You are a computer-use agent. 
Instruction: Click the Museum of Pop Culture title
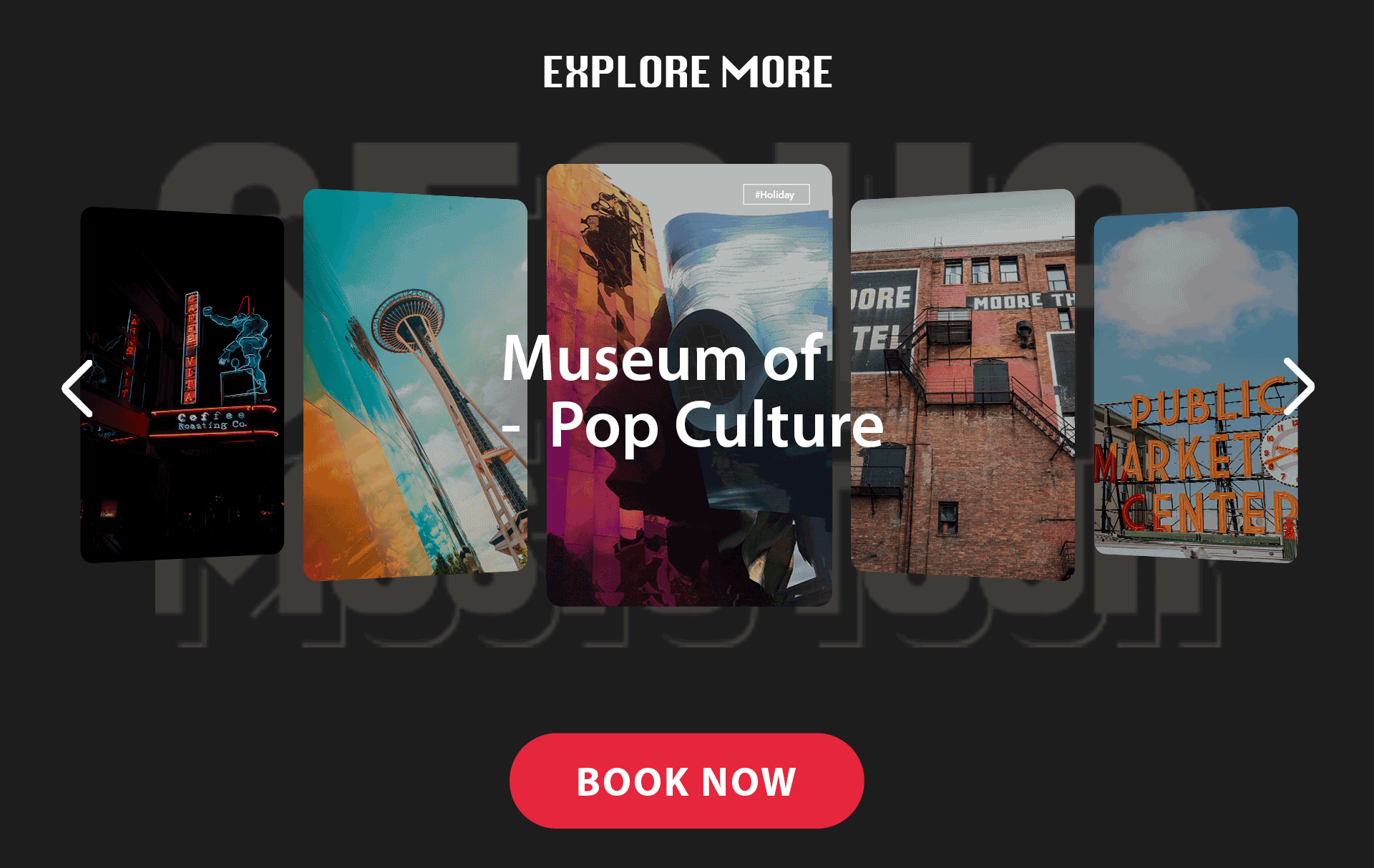[x=693, y=391]
